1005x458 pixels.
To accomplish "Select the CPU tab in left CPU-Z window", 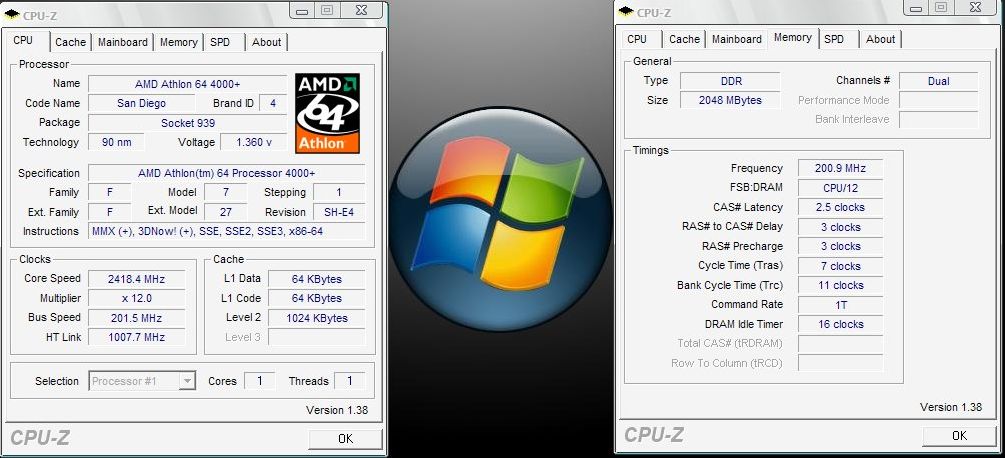I will click(23, 40).
